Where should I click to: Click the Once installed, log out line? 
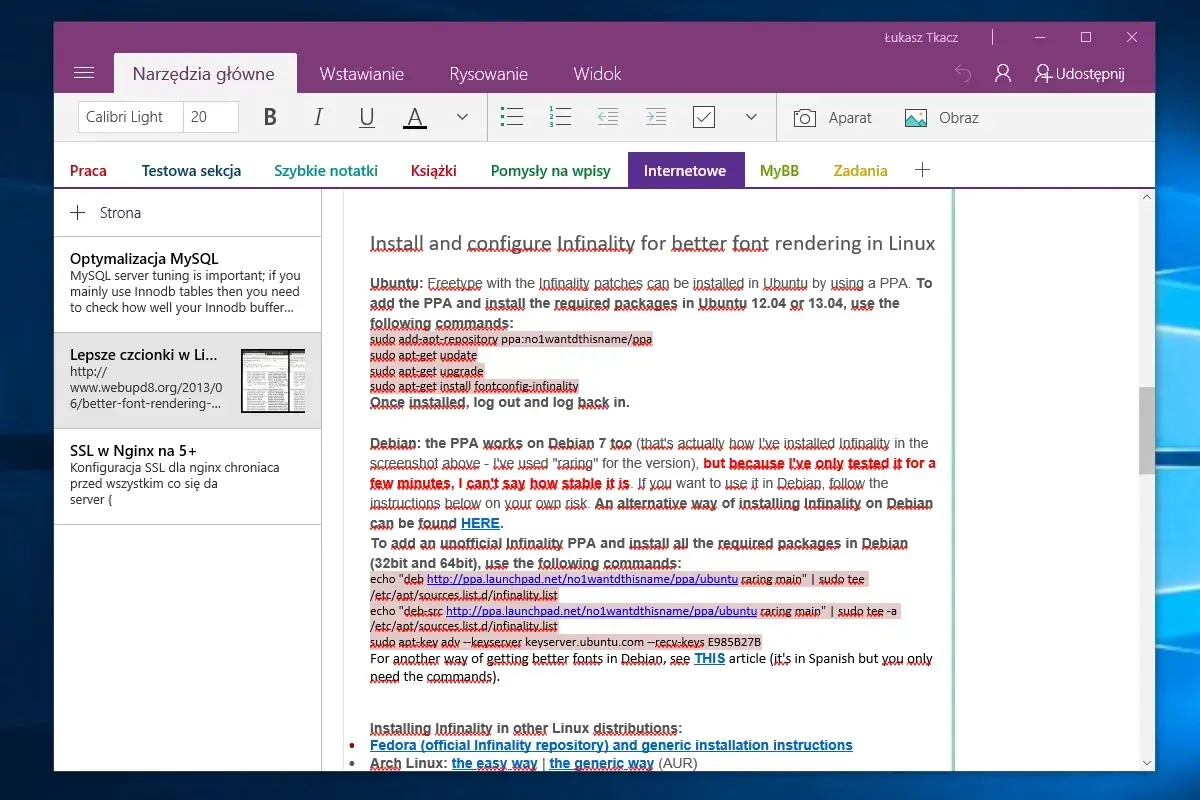tap(500, 402)
